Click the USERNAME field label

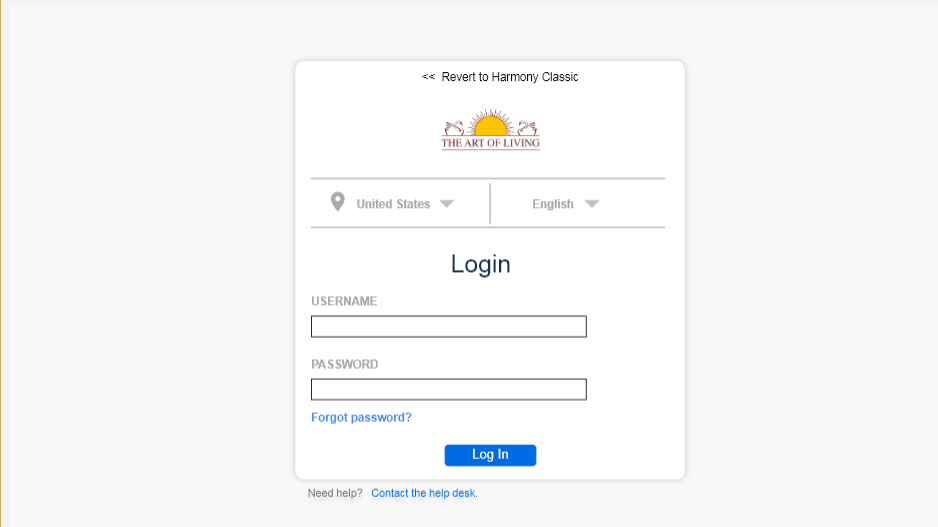(x=344, y=301)
